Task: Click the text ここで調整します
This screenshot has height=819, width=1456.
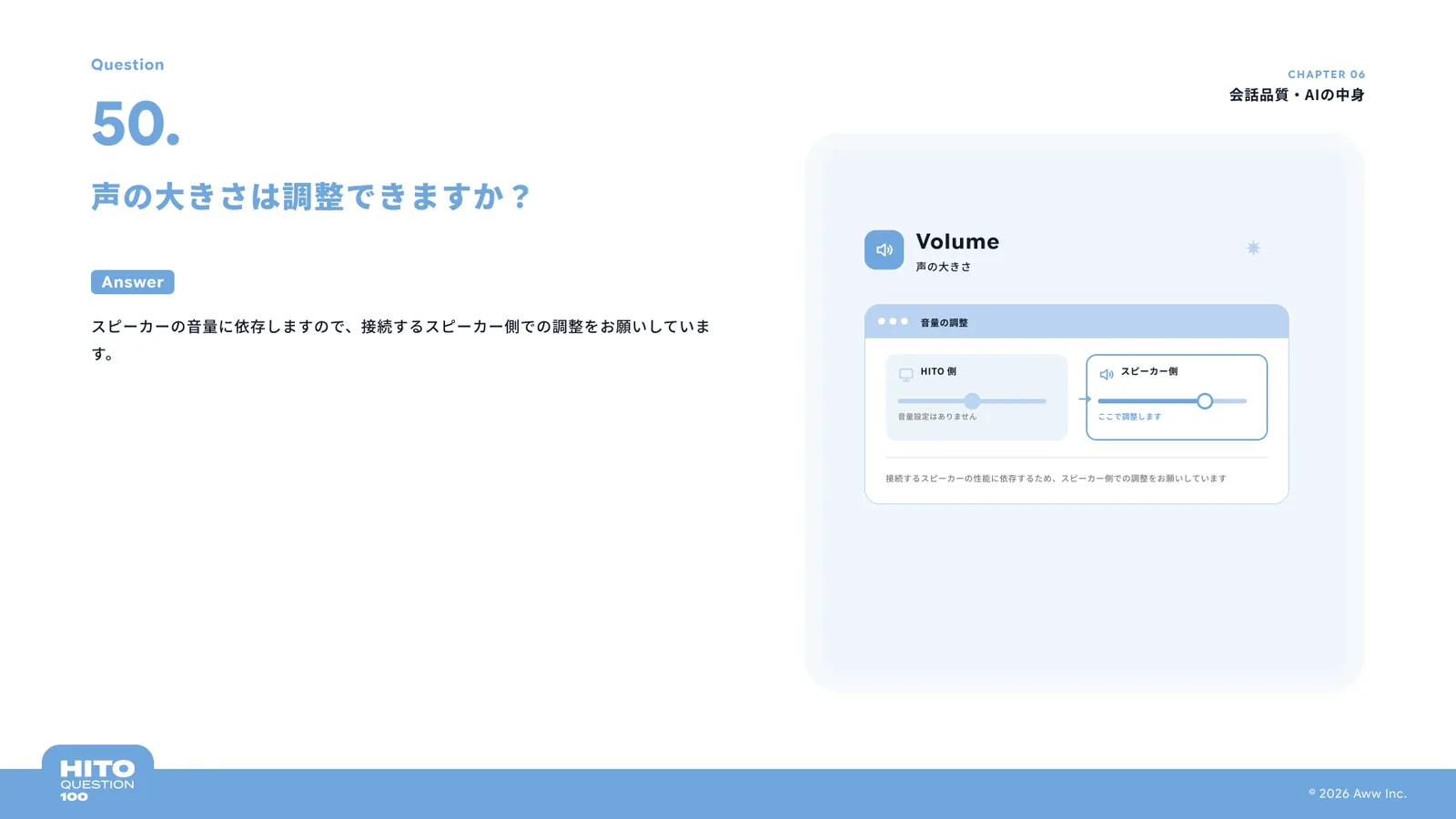Action: (x=1129, y=417)
